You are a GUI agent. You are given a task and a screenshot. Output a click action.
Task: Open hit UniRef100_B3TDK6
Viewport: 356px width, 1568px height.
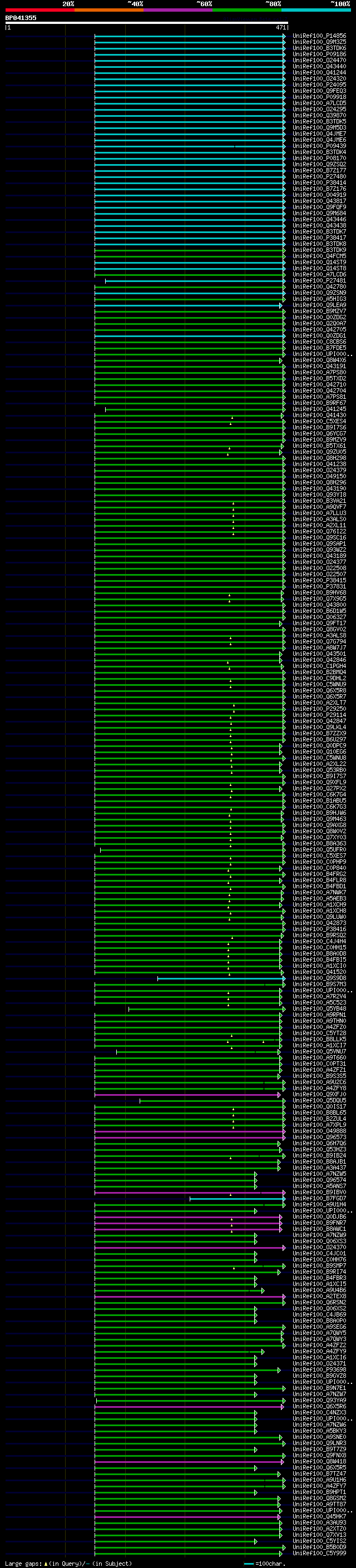pos(319,48)
